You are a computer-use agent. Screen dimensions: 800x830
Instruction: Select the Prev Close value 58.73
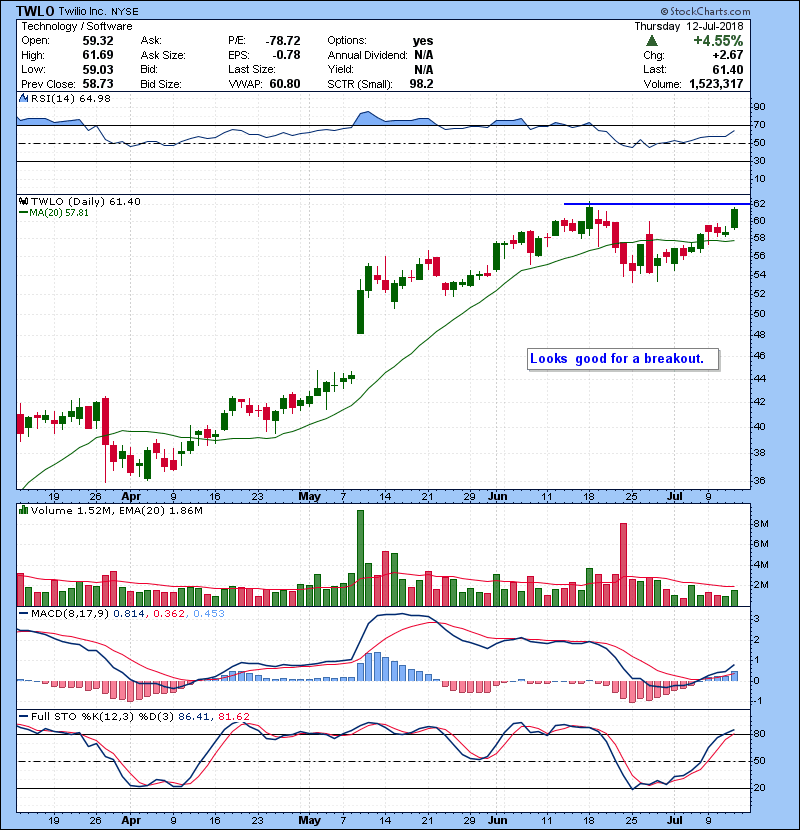(x=97, y=84)
